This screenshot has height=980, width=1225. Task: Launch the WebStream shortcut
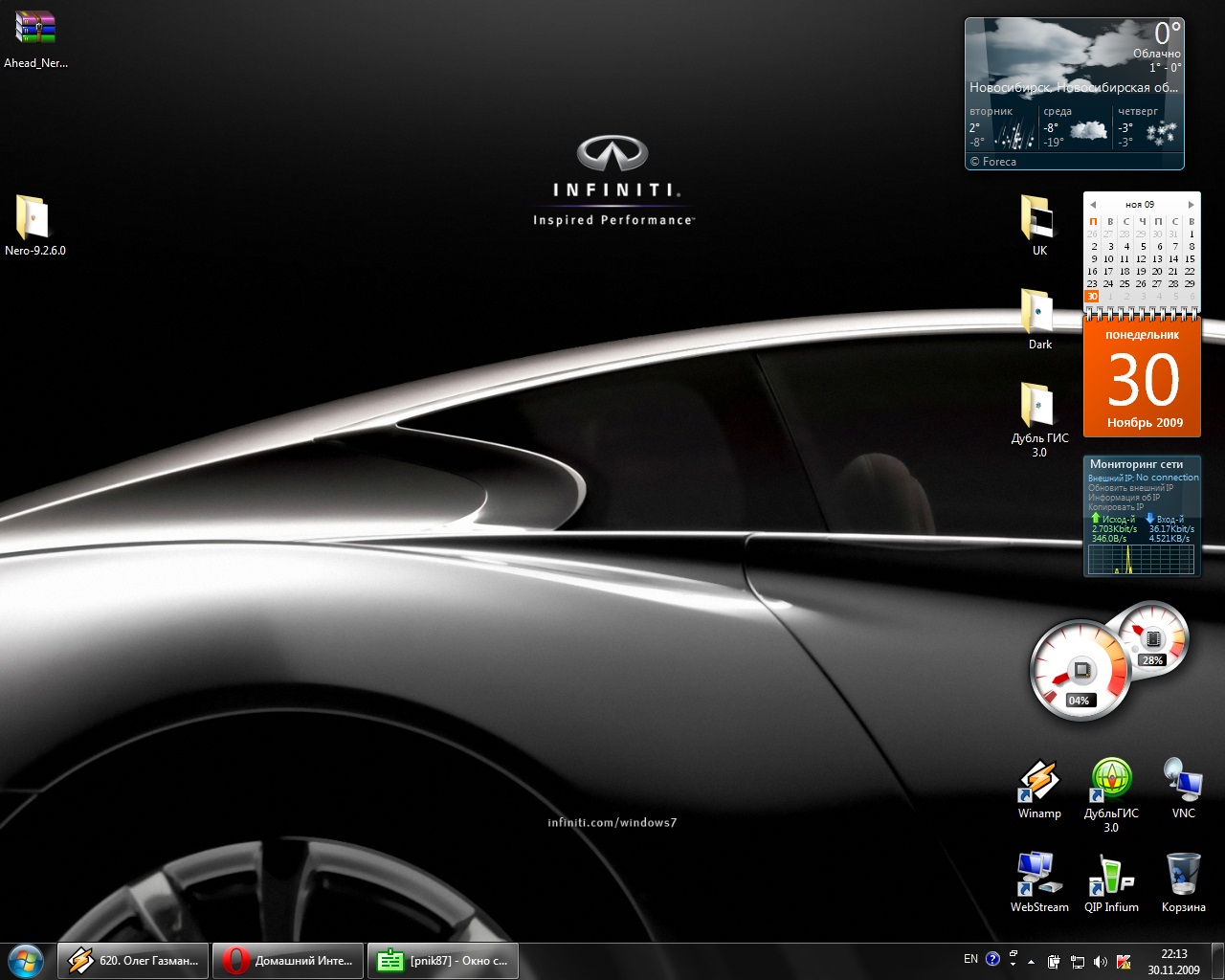click(x=1038, y=882)
